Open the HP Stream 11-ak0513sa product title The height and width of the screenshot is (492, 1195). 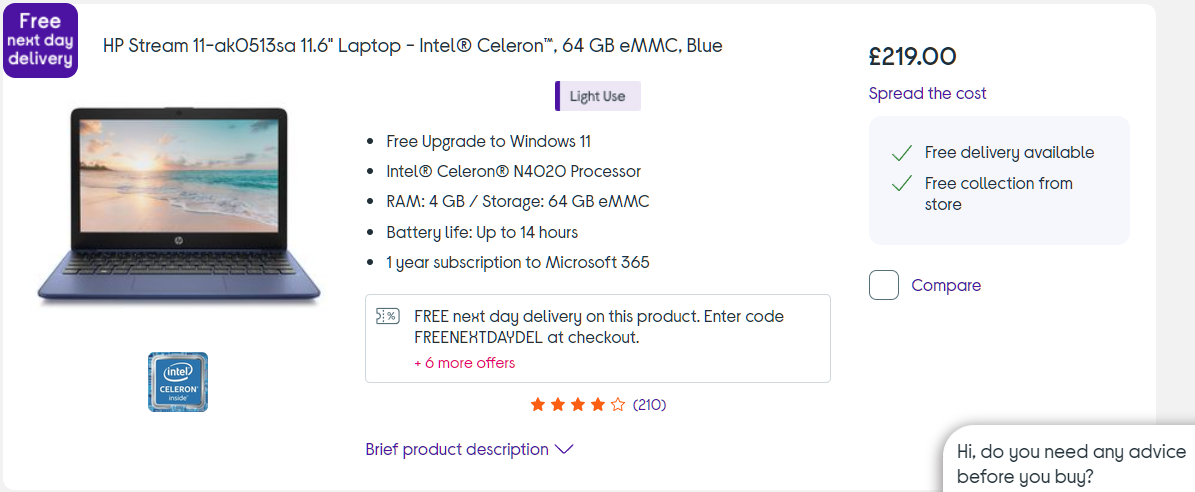412,45
